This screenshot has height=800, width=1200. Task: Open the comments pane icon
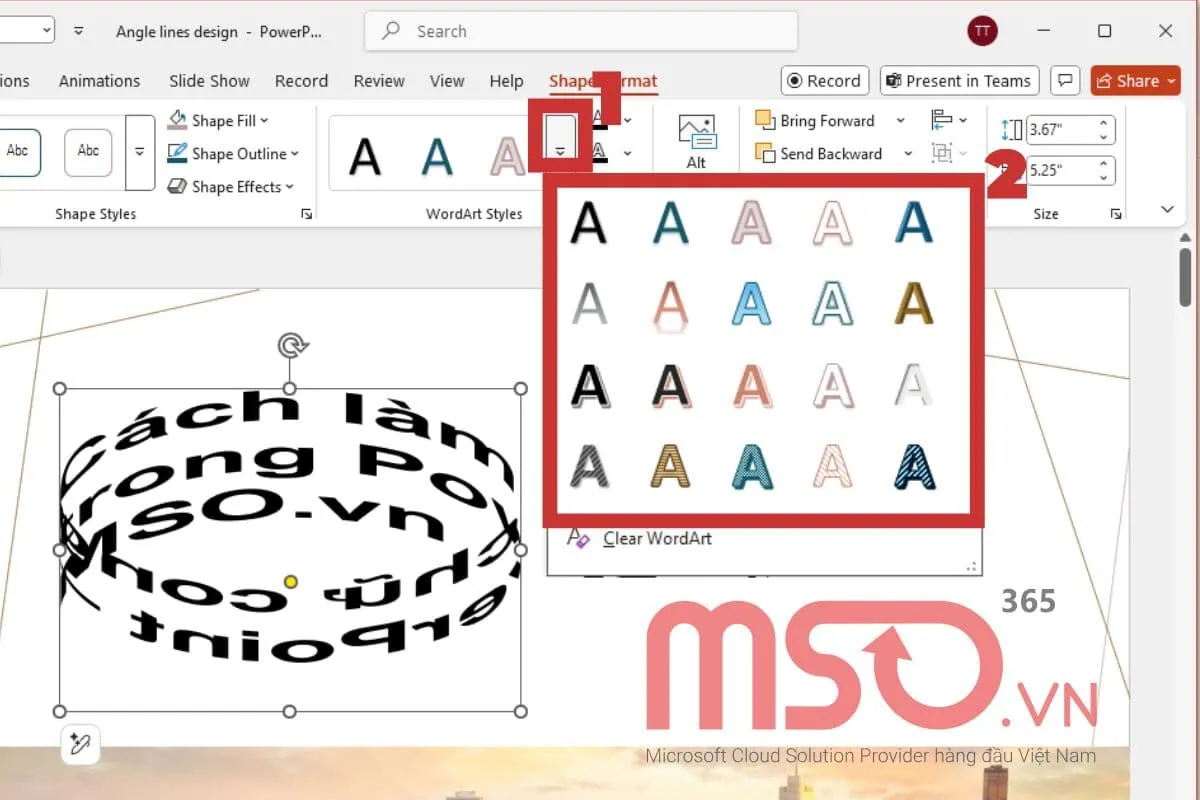(1066, 81)
